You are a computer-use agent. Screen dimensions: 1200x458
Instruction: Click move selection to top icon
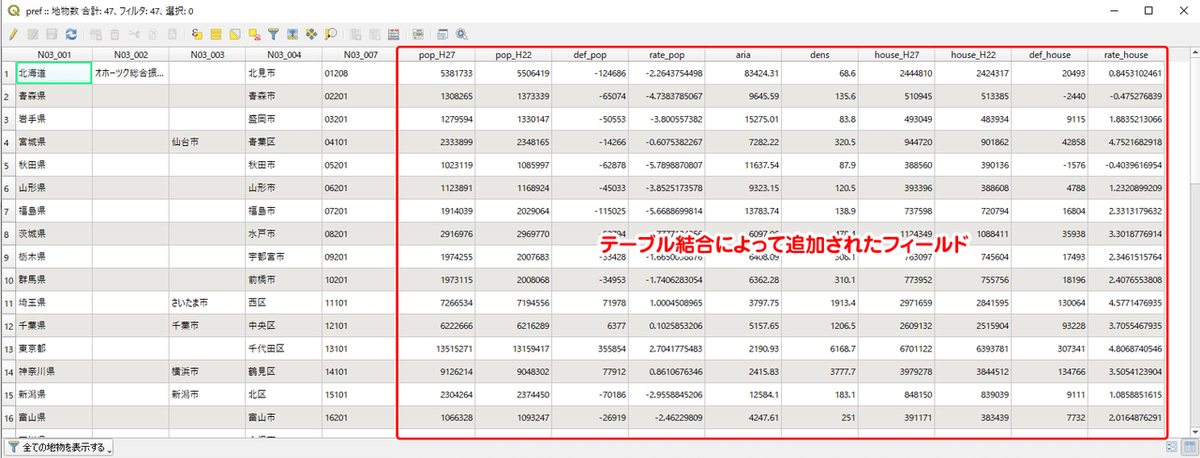pos(292,34)
